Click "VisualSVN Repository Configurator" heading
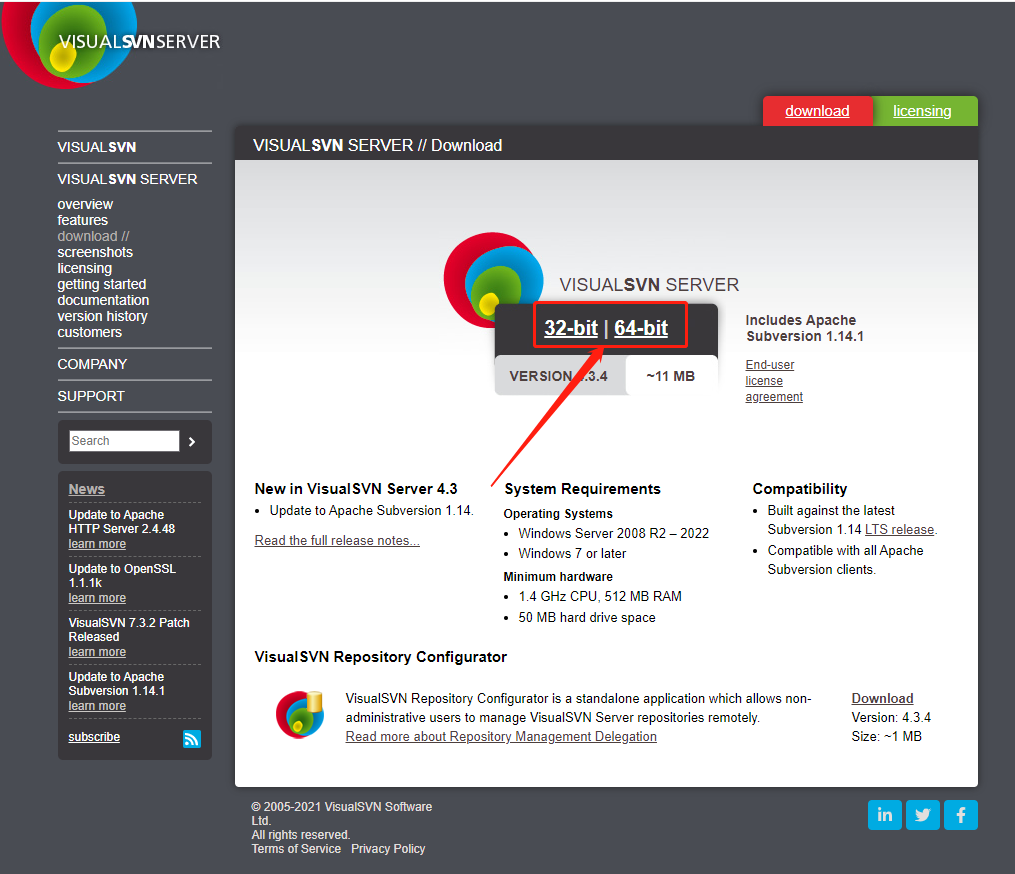 [381, 657]
